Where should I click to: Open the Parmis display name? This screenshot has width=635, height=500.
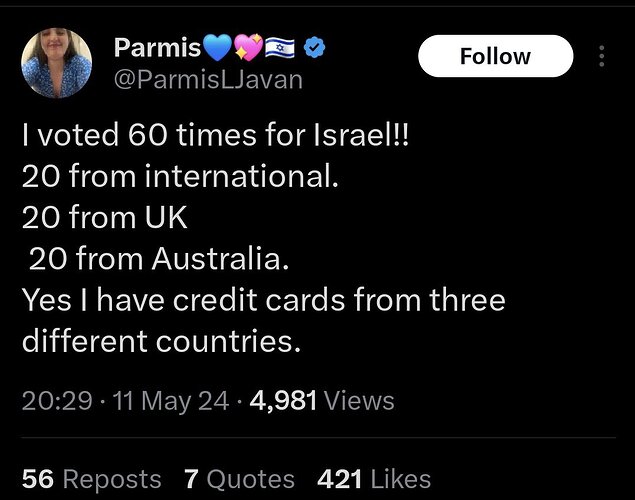point(158,48)
